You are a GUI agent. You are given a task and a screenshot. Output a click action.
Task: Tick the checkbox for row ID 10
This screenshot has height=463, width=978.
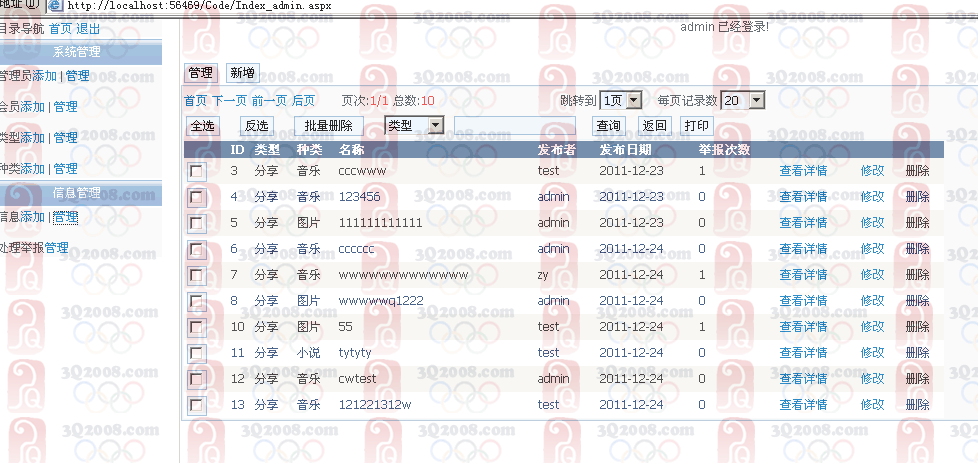[196, 327]
